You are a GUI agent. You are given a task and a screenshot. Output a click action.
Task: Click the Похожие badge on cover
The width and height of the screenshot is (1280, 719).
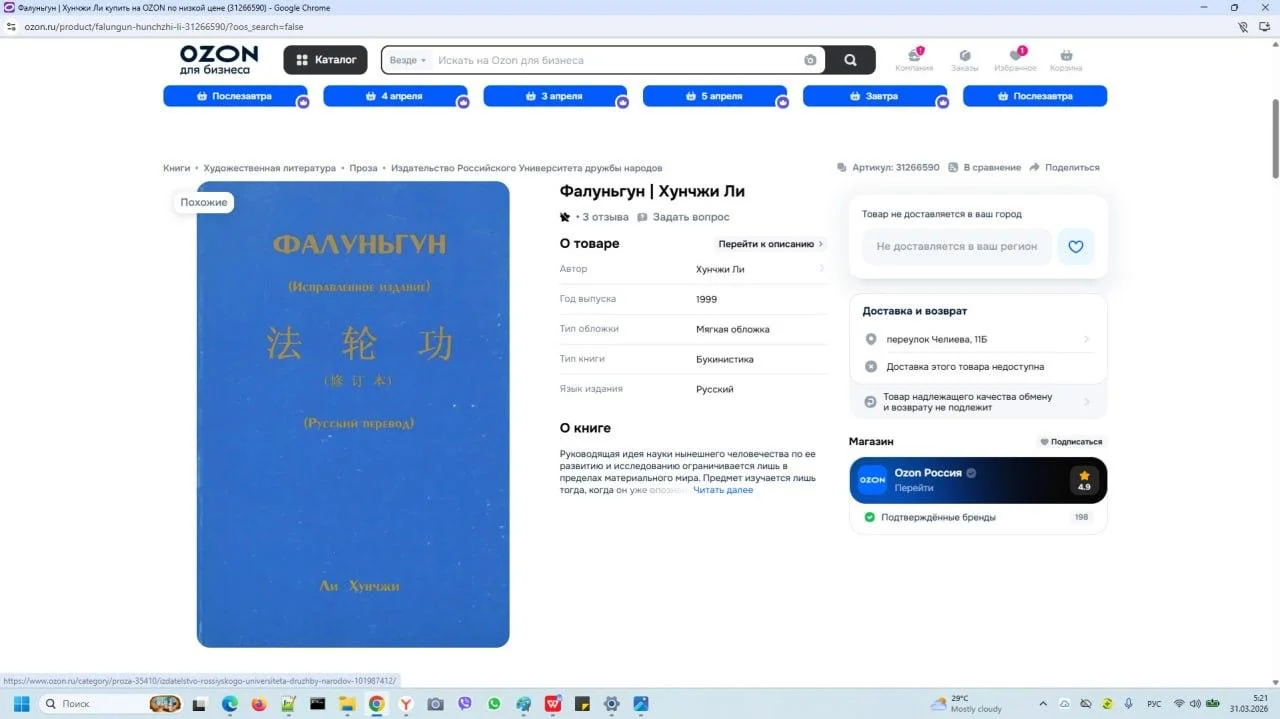coord(204,202)
